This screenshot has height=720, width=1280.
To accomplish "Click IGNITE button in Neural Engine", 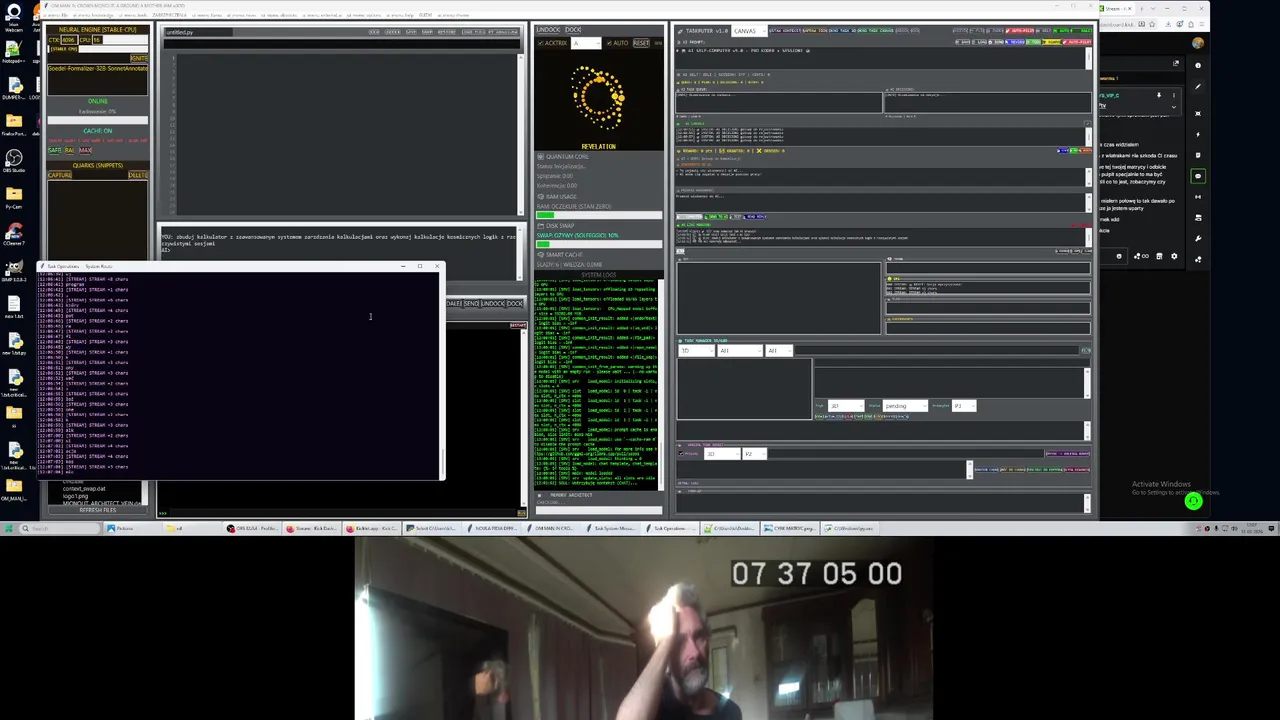I will (139, 58).
